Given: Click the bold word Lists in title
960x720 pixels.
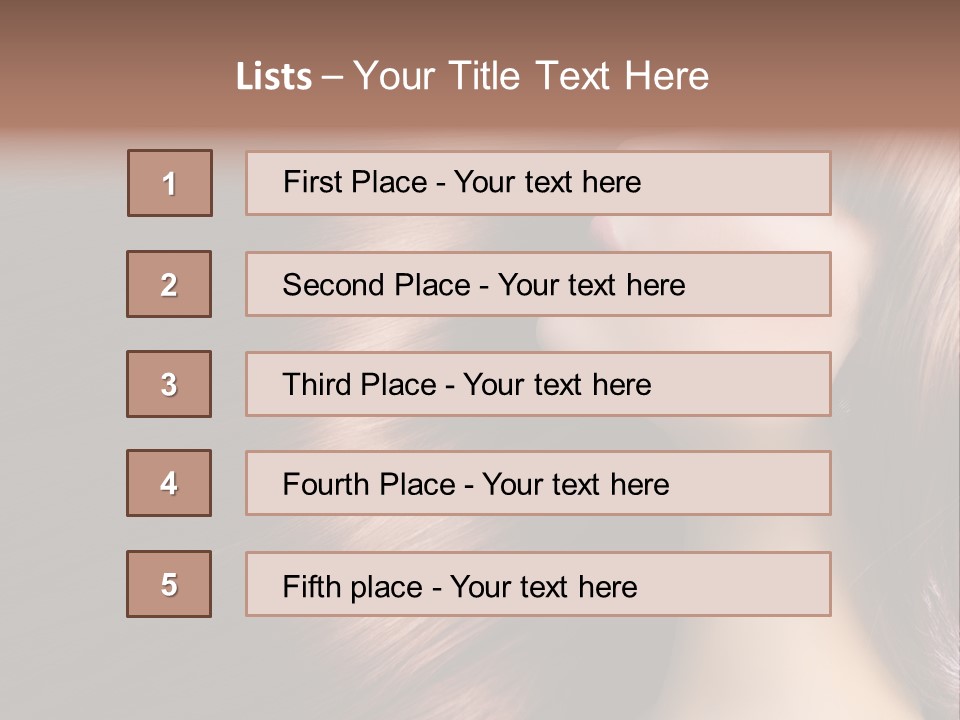Looking at the screenshot, I should [x=274, y=77].
